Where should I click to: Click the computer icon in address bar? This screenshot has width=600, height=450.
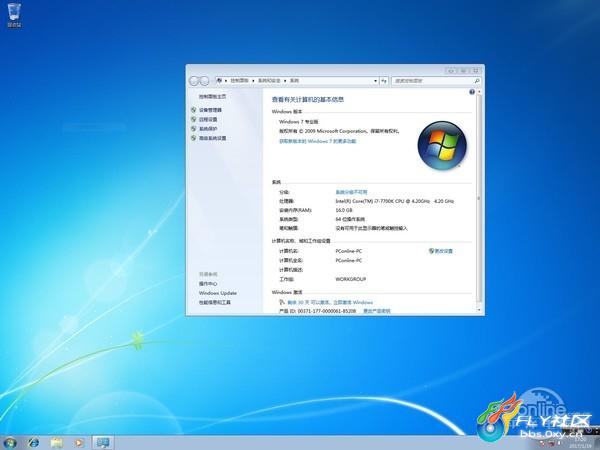(219, 80)
